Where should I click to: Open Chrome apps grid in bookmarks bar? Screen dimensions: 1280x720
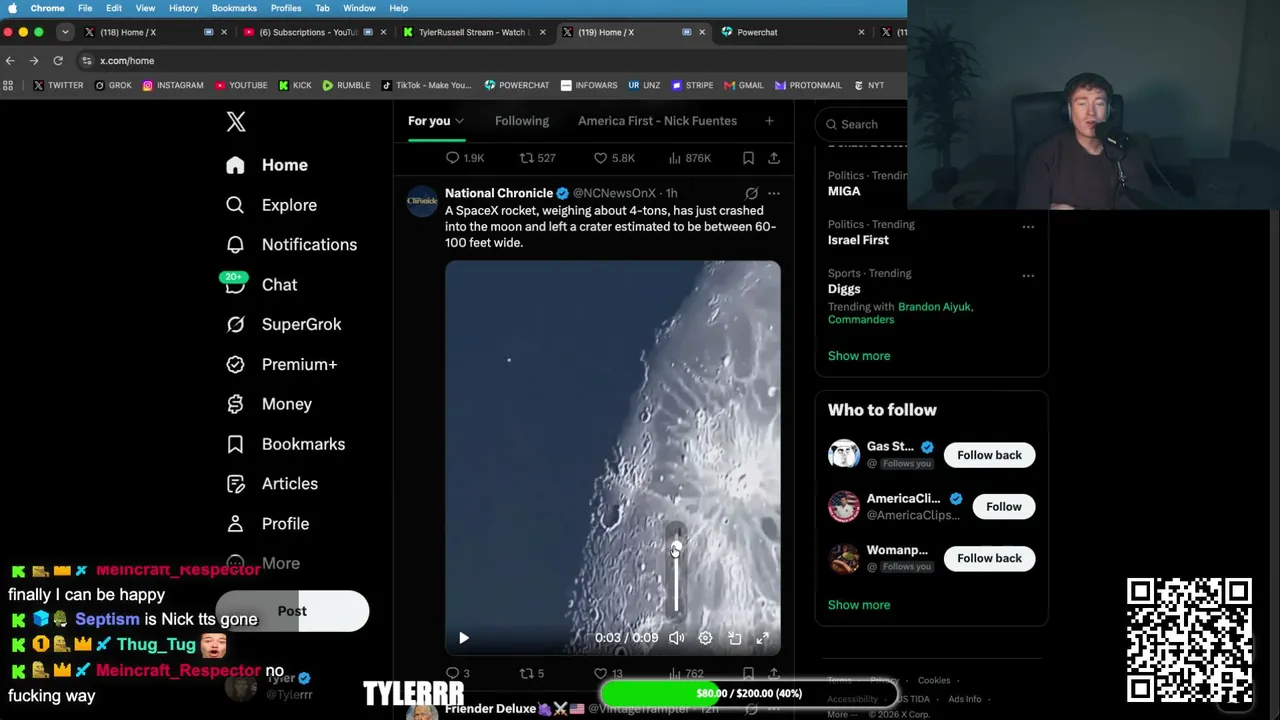pyautogui.click(x=9, y=86)
